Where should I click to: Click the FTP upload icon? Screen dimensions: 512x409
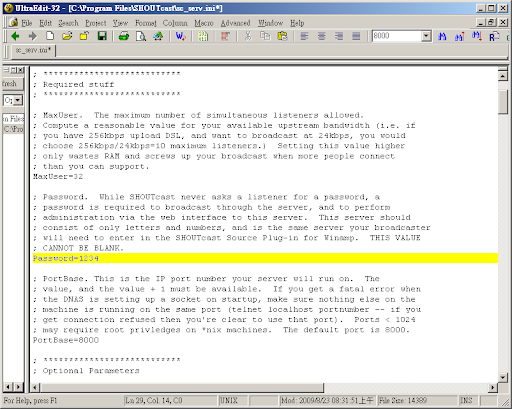(158, 36)
